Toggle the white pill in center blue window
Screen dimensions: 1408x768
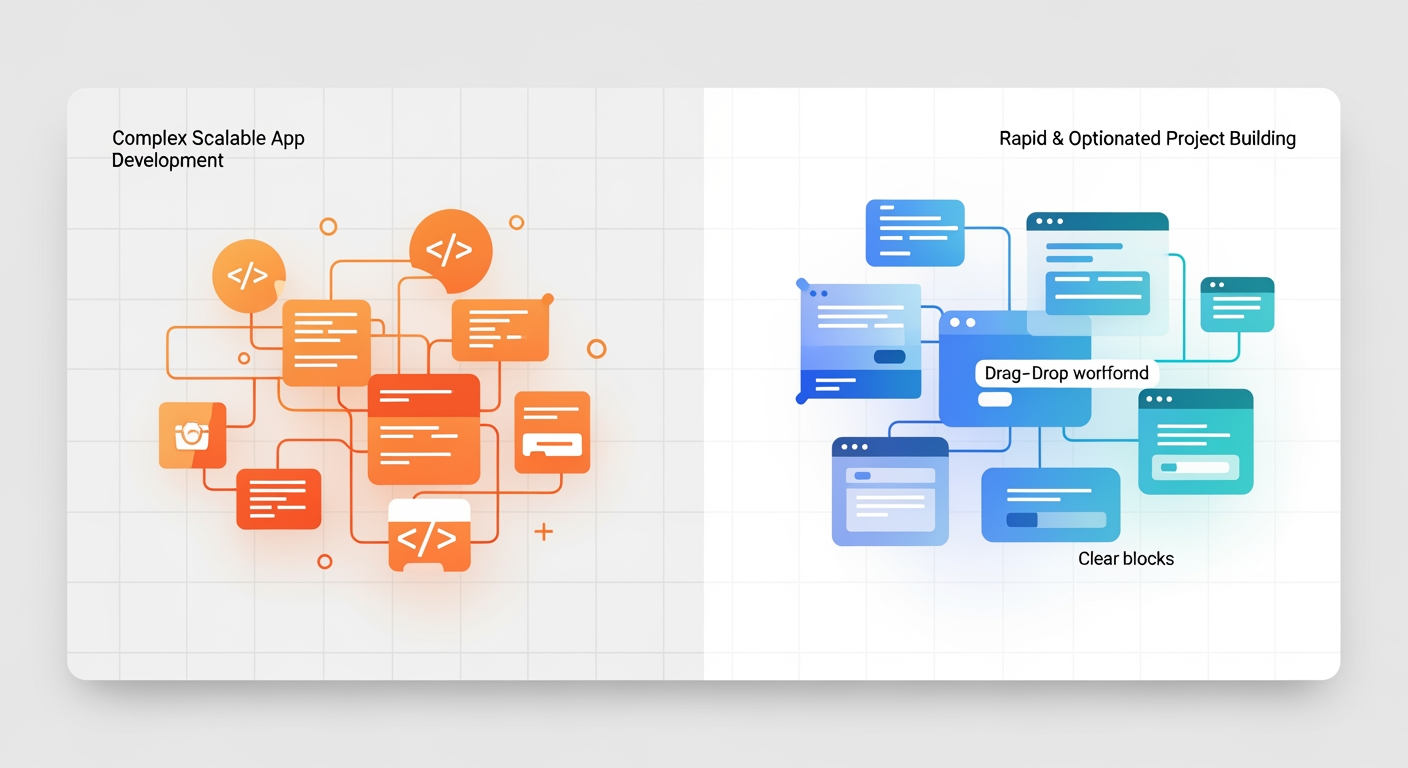tap(995, 400)
